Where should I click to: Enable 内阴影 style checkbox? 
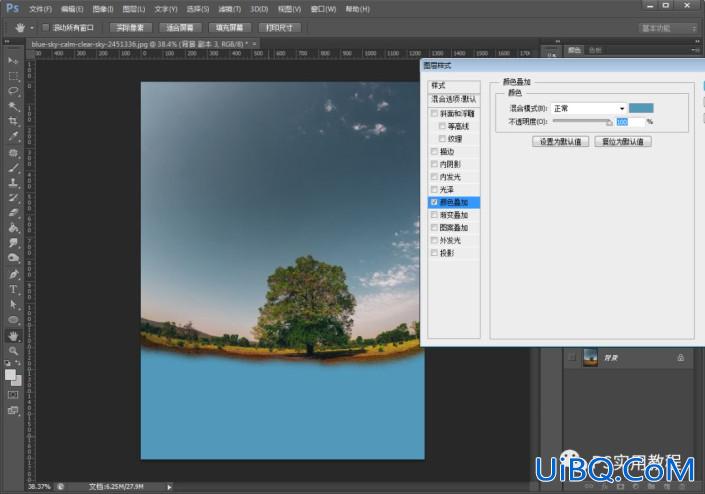434,164
